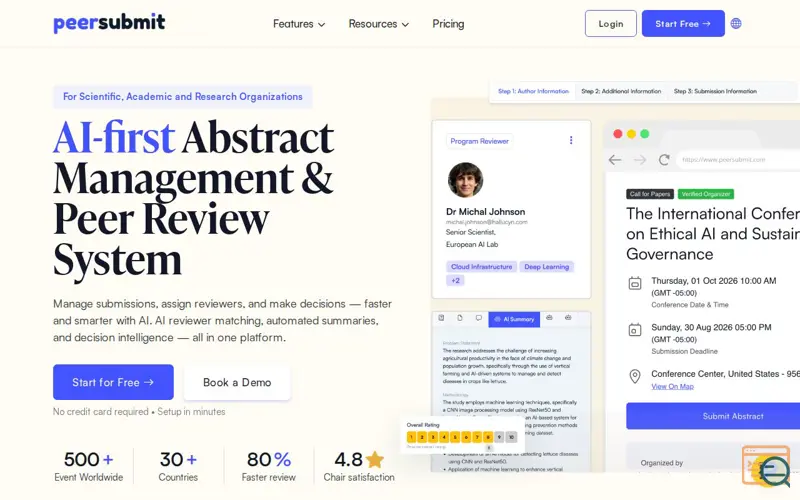Click the red window dot in mockup
Screen dimensions: 800x500
point(617,134)
